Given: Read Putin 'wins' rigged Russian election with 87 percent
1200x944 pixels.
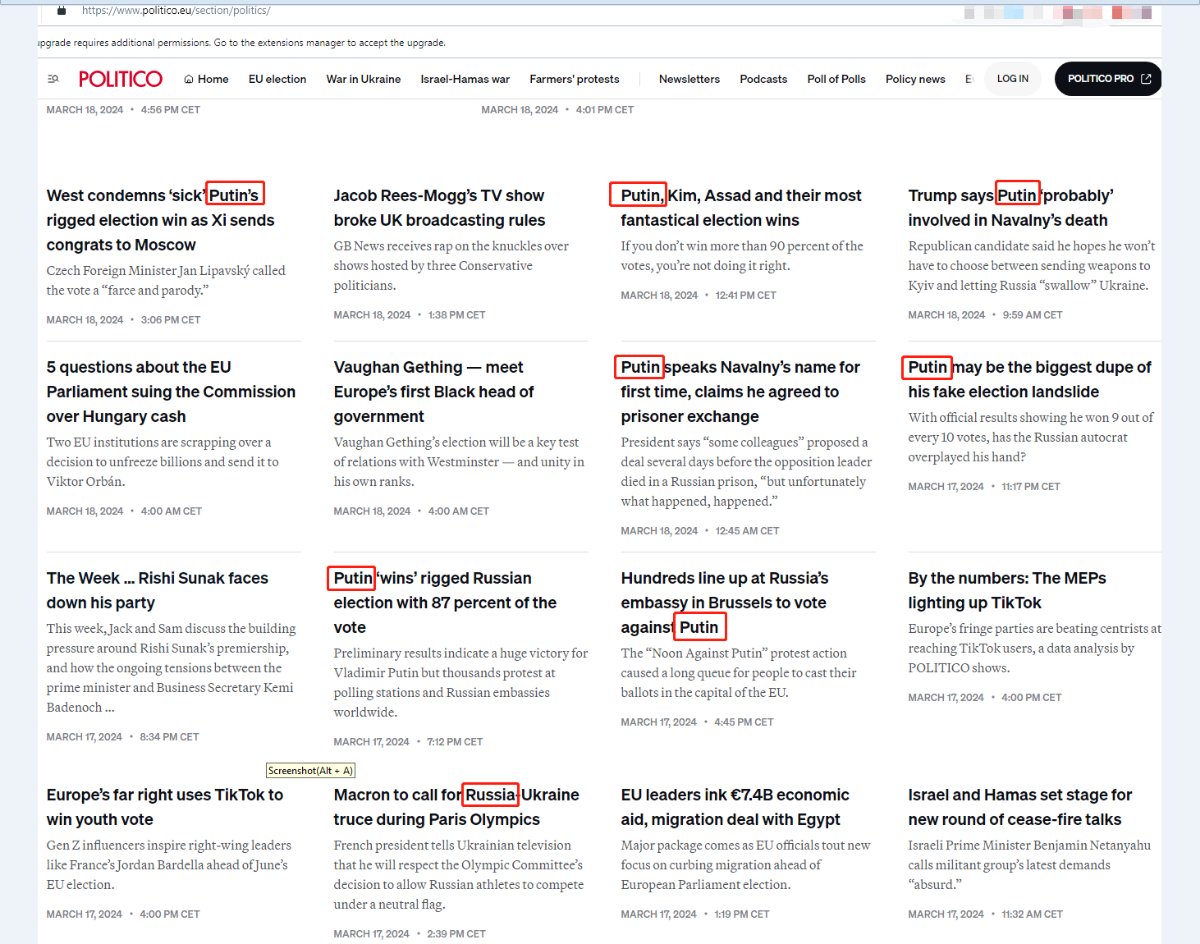Looking at the screenshot, I should pos(445,603).
